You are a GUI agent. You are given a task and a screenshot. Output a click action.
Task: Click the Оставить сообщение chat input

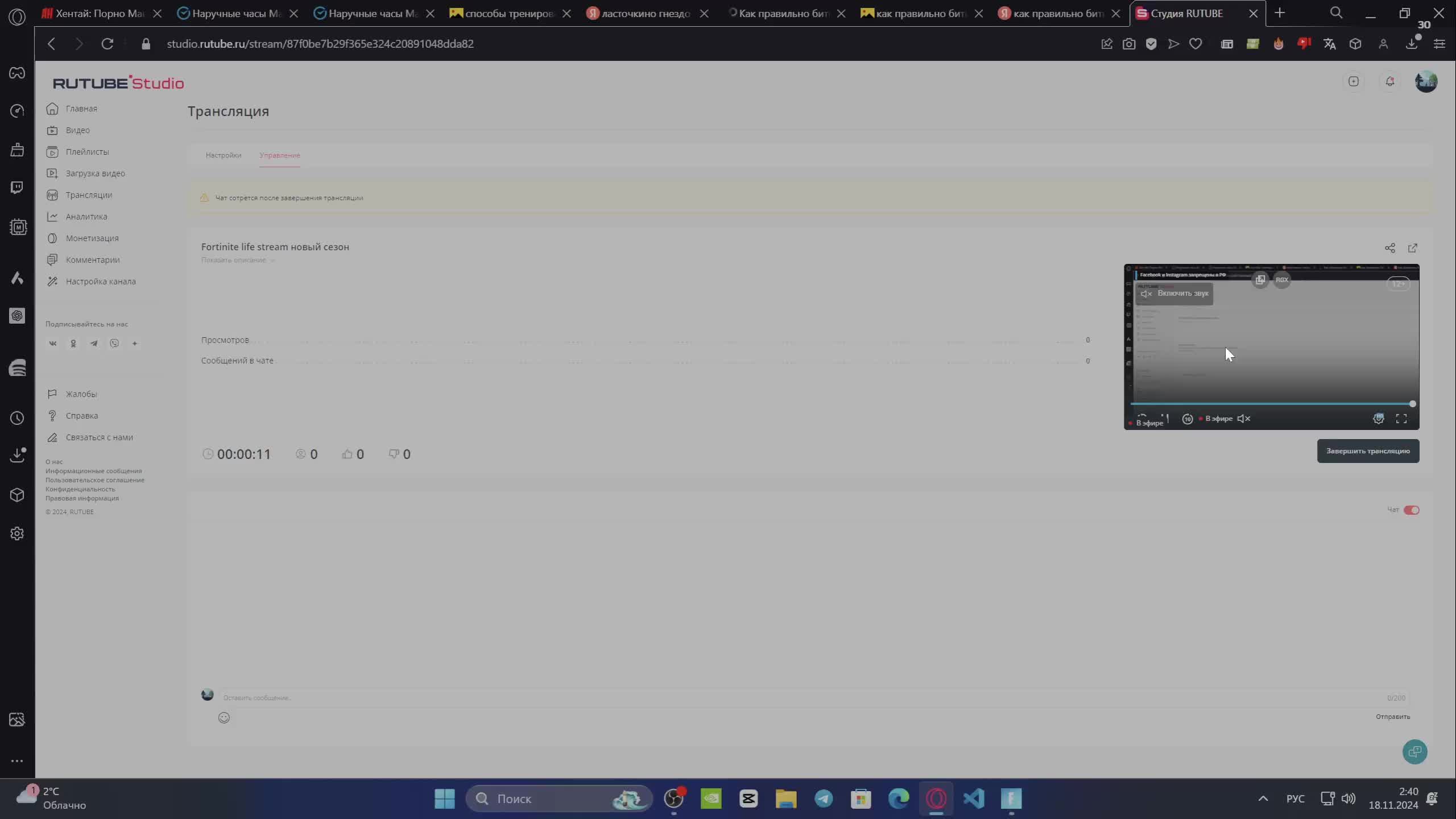coord(813,698)
